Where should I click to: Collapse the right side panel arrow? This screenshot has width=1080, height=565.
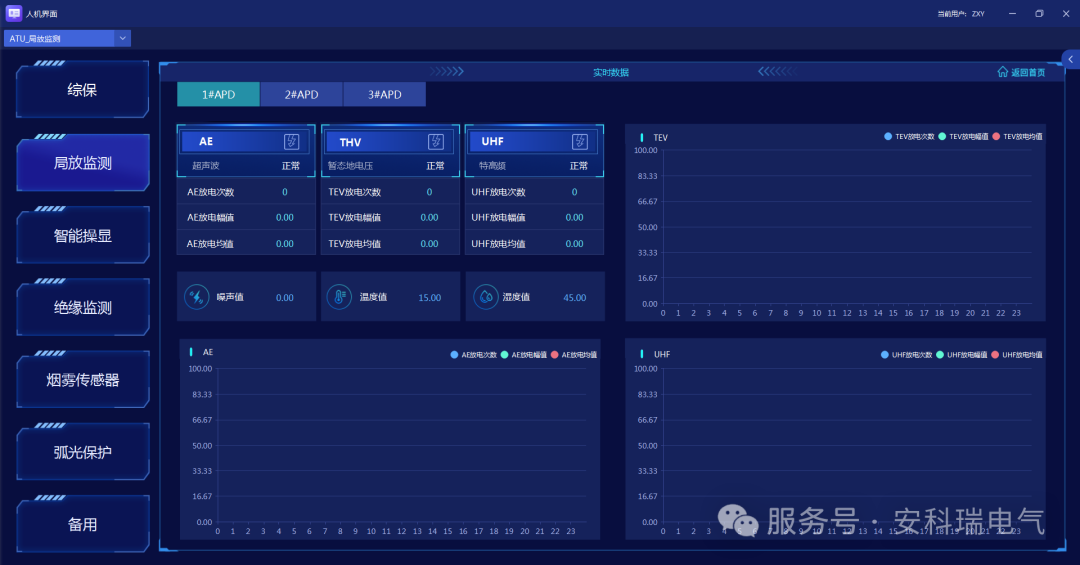click(x=1071, y=59)
